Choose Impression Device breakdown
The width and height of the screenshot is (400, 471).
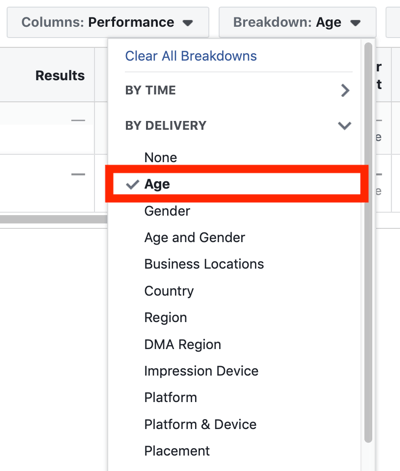click(201, 371)
